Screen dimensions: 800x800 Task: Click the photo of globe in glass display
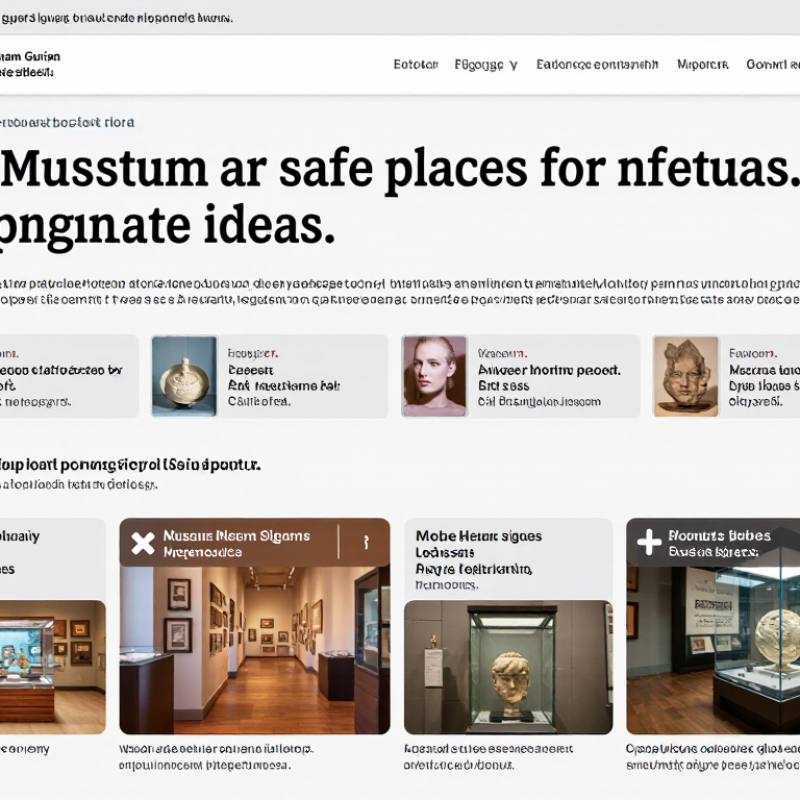[x=713, y=650]
